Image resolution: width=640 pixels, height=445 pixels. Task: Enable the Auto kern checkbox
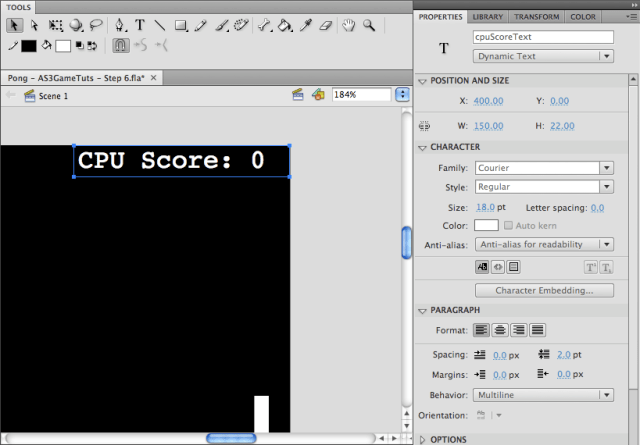coord(509,226)
